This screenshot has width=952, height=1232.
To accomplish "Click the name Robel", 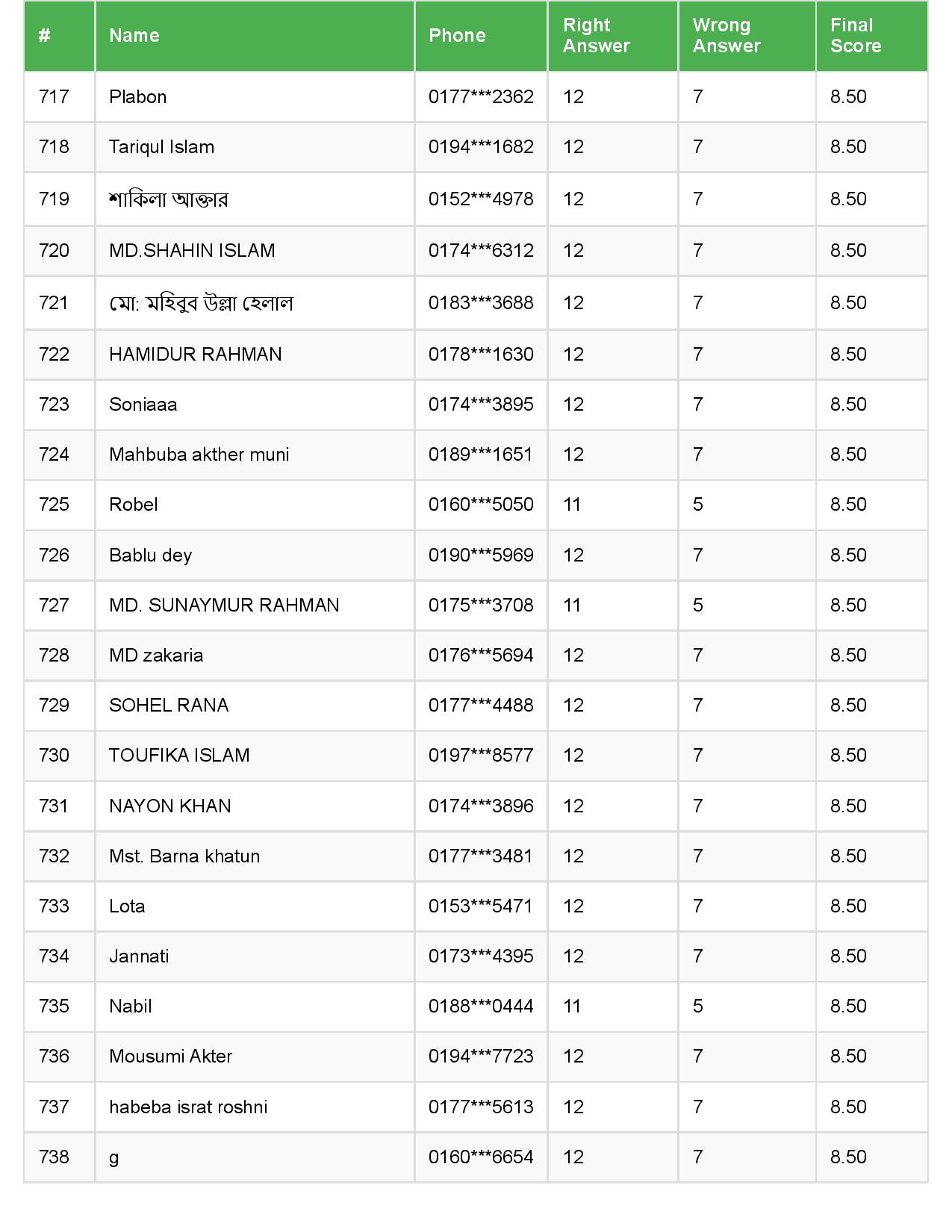I will click(x=134, y=505).
